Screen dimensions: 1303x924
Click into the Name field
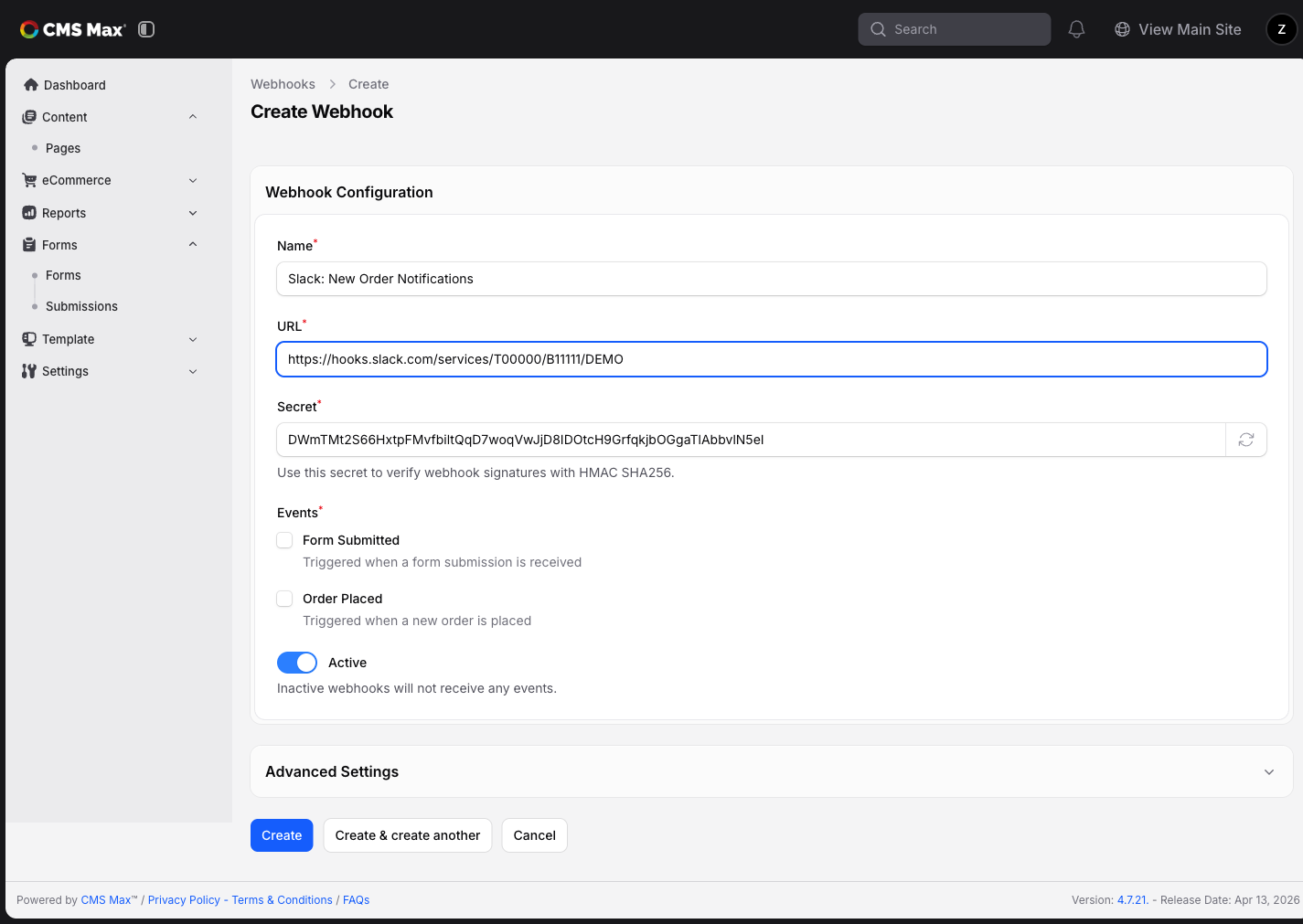click(772, 279)
